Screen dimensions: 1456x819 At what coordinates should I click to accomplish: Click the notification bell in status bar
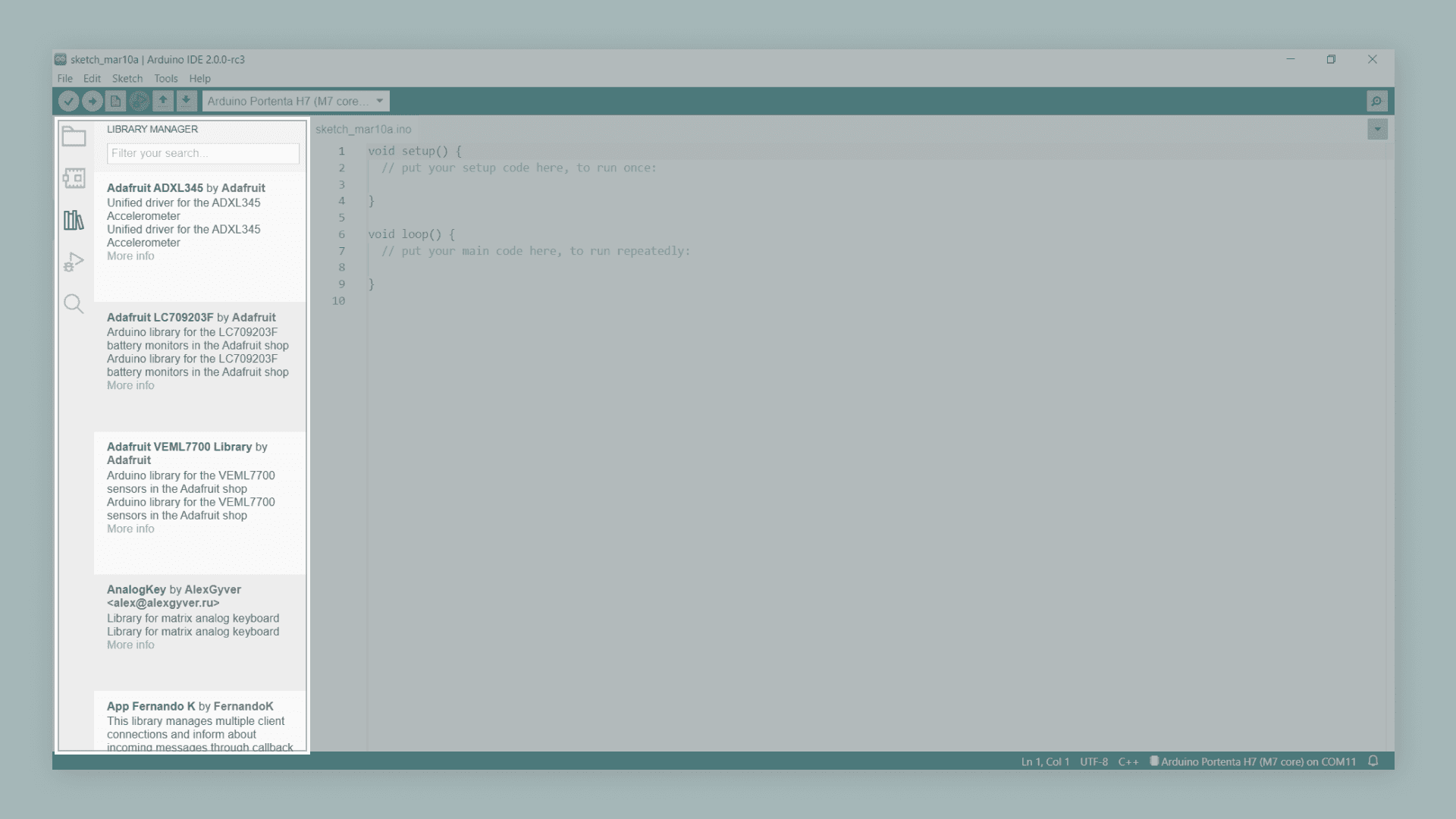click(x=1373, y=761)
